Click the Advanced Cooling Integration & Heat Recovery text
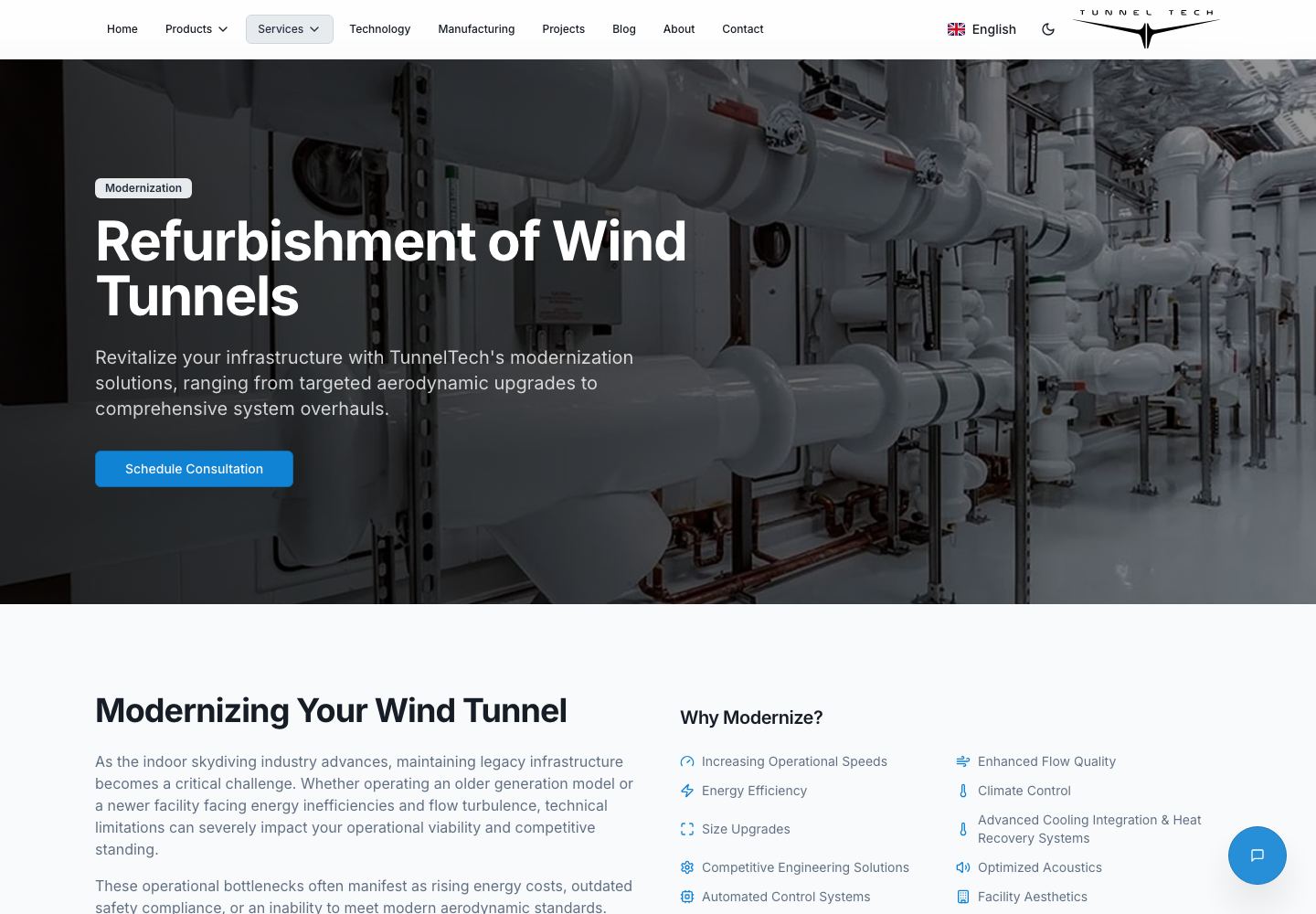The image size is (1316, 914). coord(1089,829)
